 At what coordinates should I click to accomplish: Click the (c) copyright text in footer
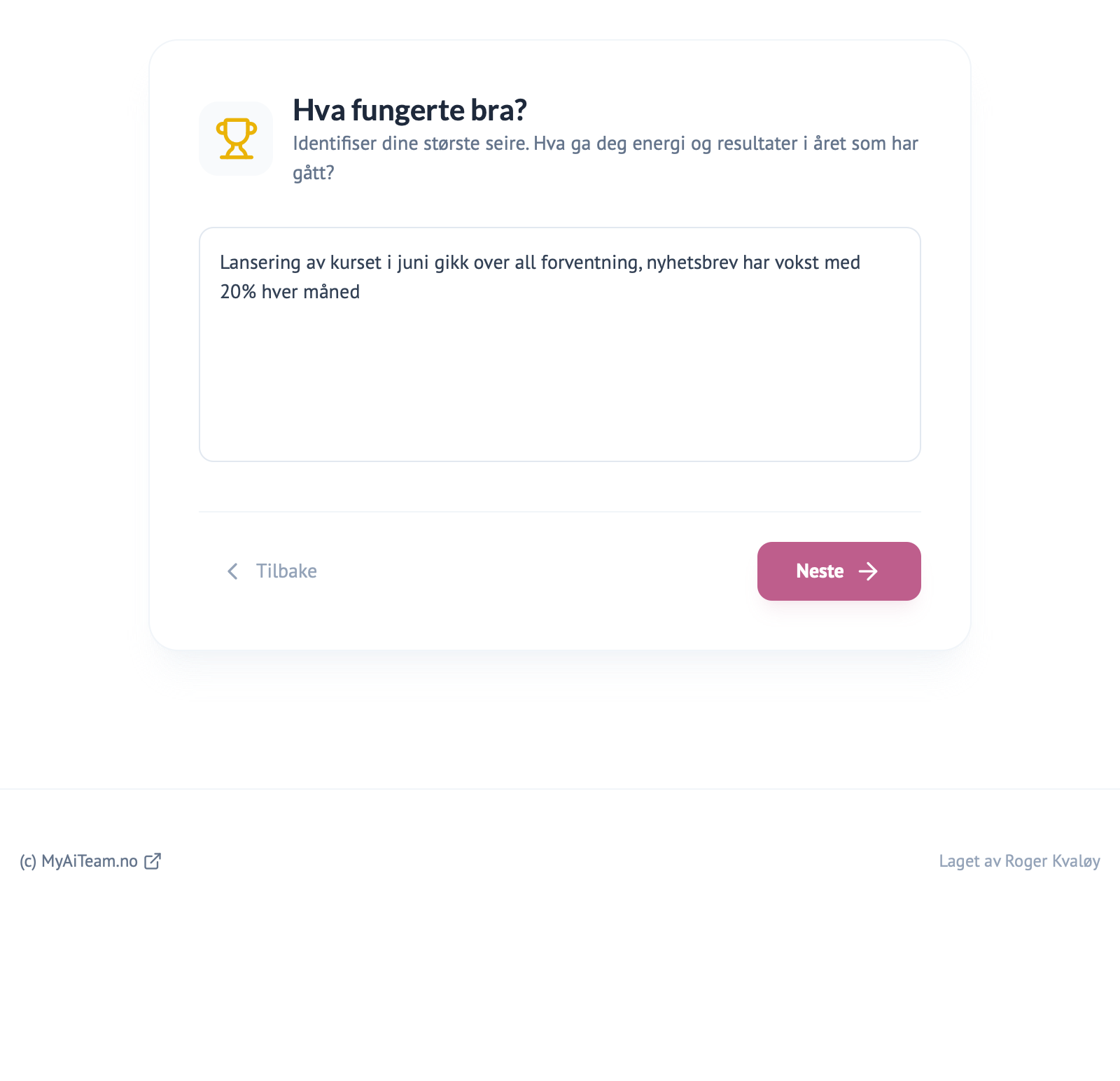tap(28, 861)
